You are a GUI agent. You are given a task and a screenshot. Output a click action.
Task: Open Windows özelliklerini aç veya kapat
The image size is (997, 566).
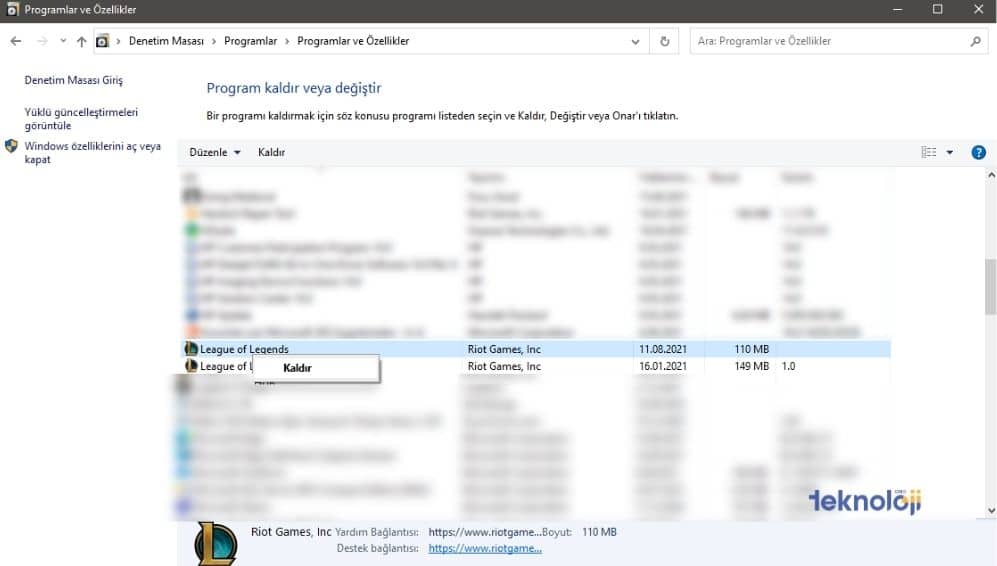93,153
